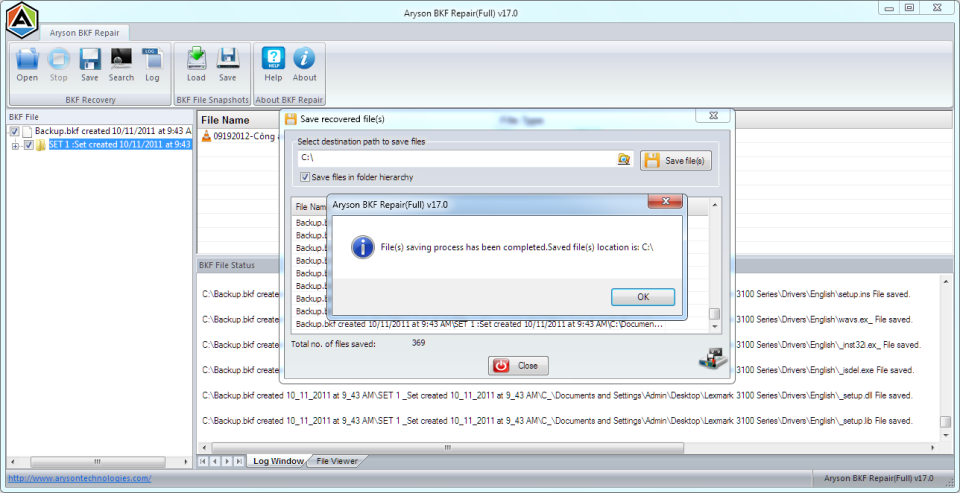Screen dimensions: 960x493
Task: Open a BKF file with the Open icon
Action: pyautogui.click(x=27, y=65)
